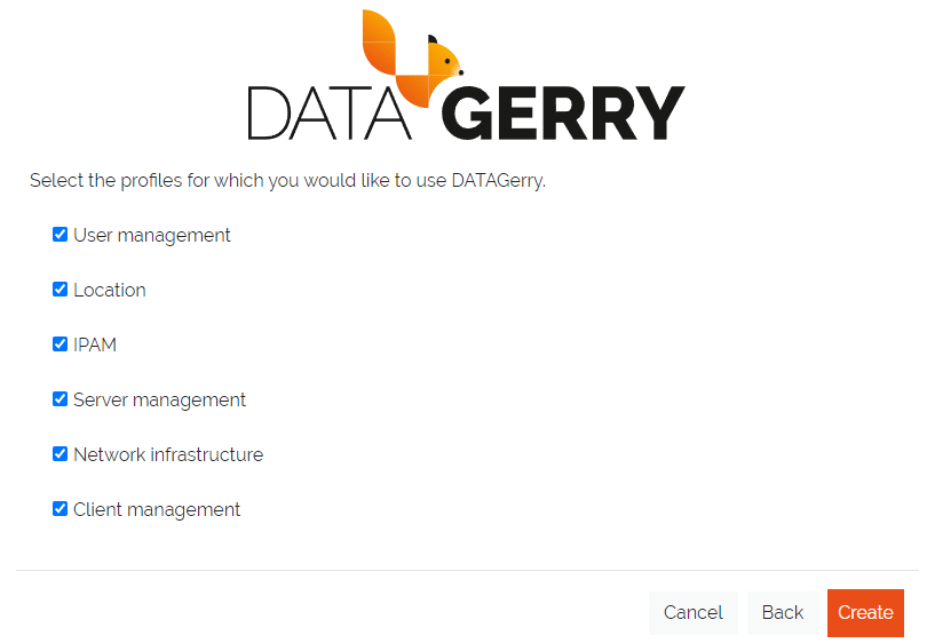Image resolution: width=926 pixels, height=642 pixels.
Task: Click the Location label text
Action: pyautogui.click(x=110, y=290)
